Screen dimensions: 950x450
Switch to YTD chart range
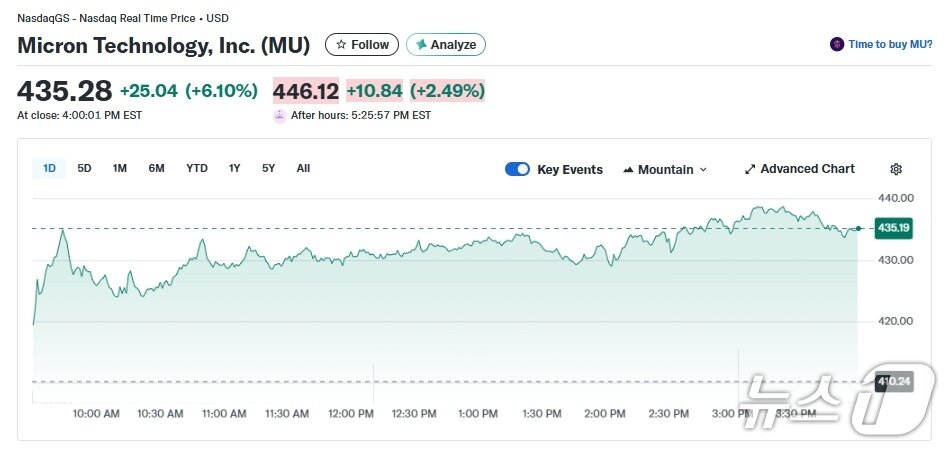click(197, 168)
